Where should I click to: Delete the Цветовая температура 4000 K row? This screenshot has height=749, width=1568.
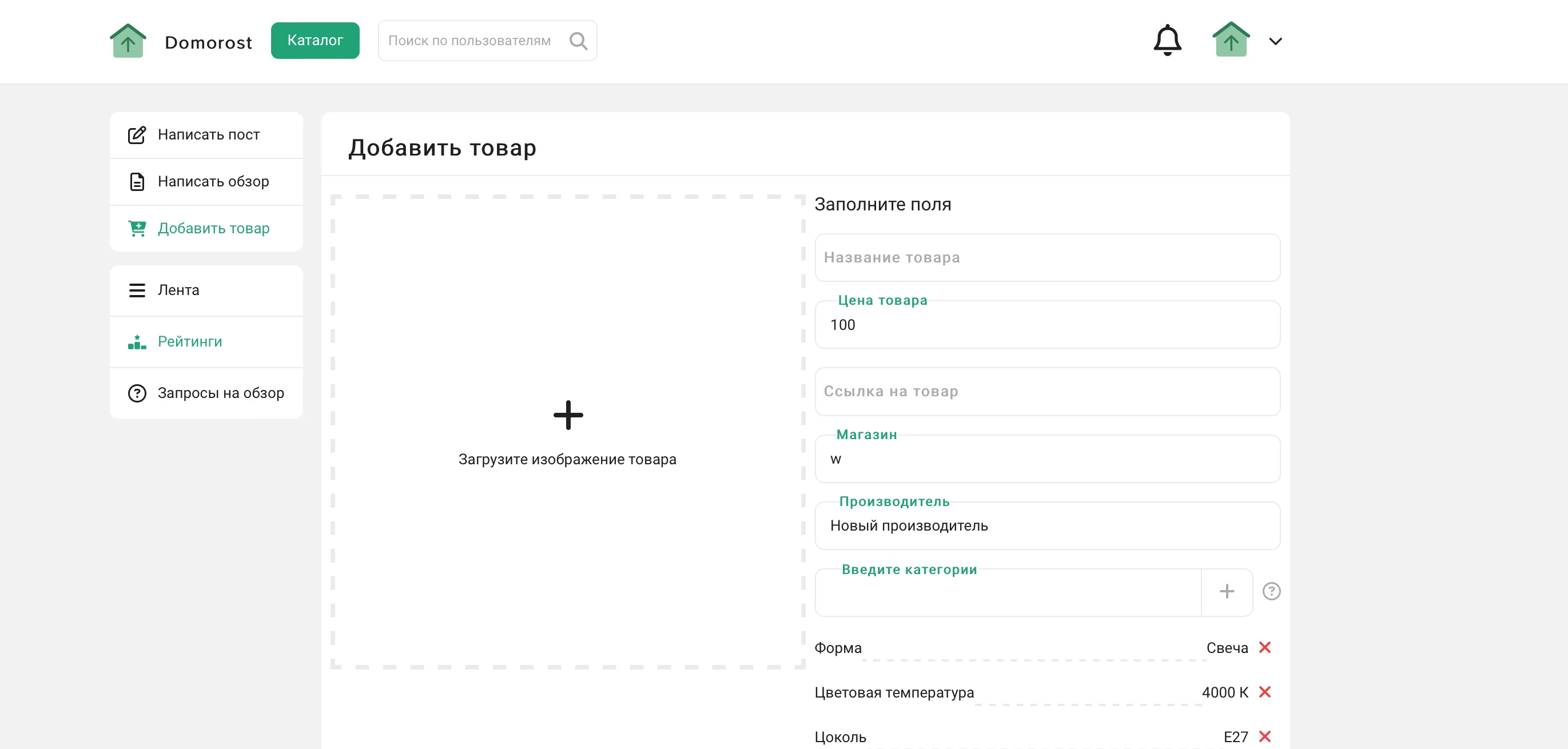1264,692
